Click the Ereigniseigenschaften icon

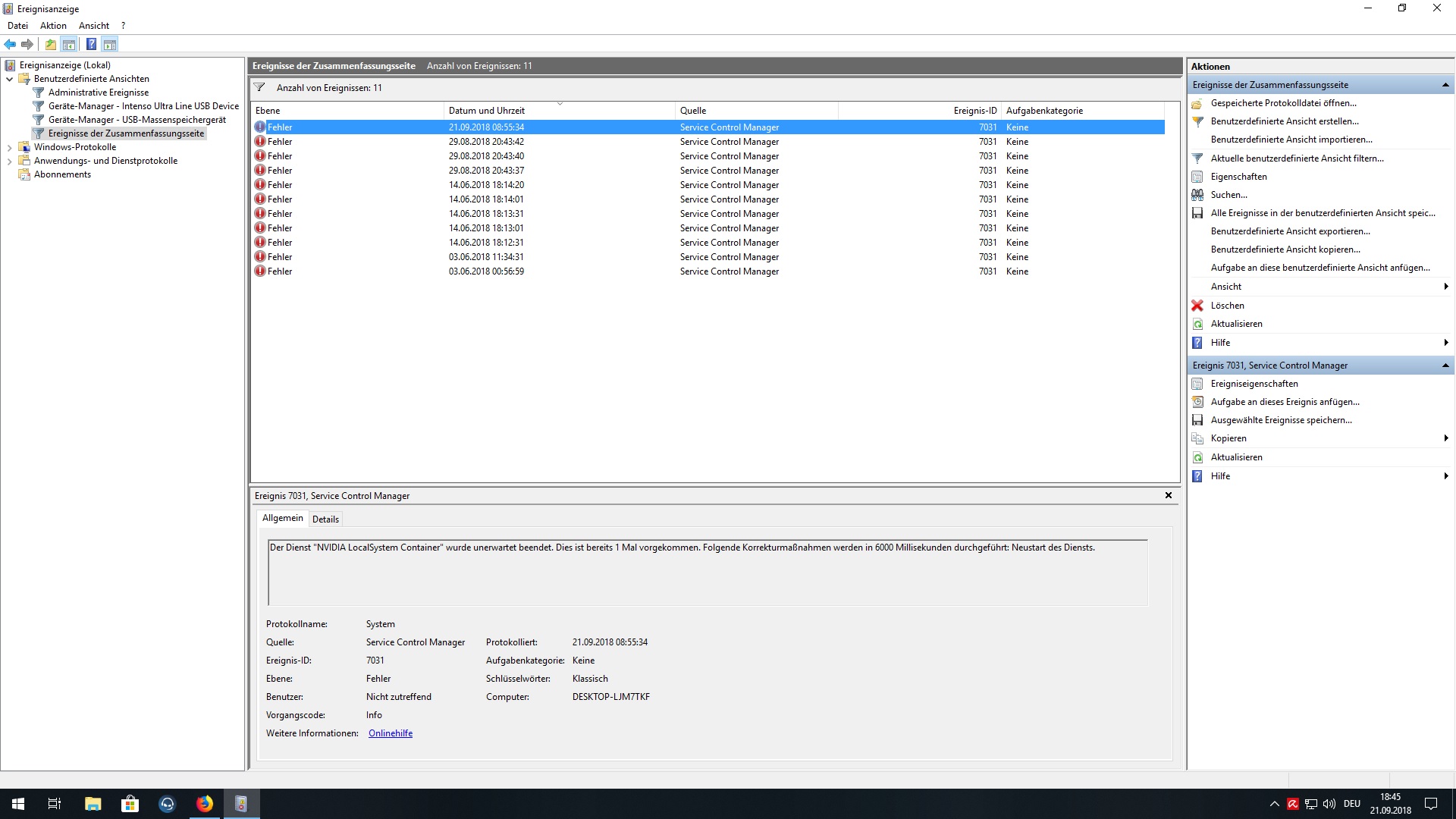pyautogui.click(x=1197, y=384)
